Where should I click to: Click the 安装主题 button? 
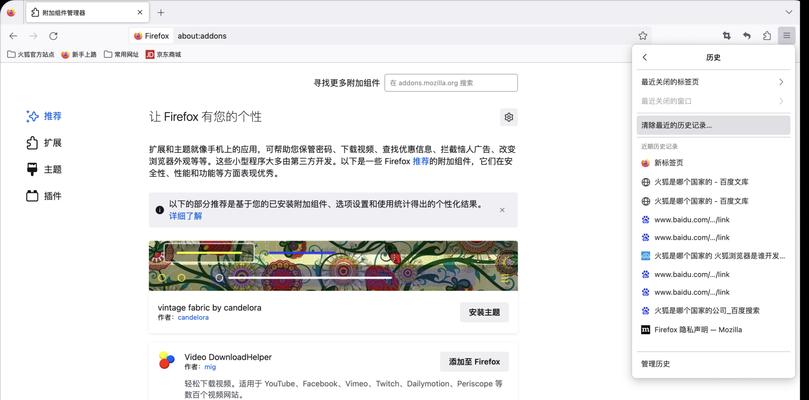484,312
